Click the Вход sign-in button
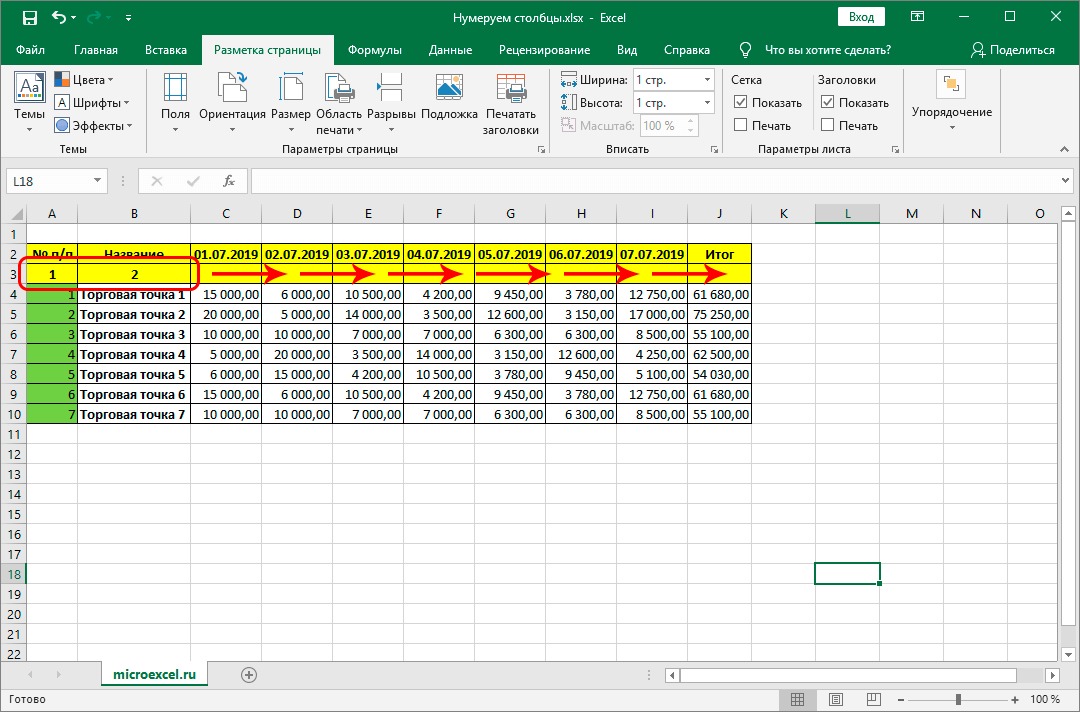1080x712 pixels. pos(861,17)
